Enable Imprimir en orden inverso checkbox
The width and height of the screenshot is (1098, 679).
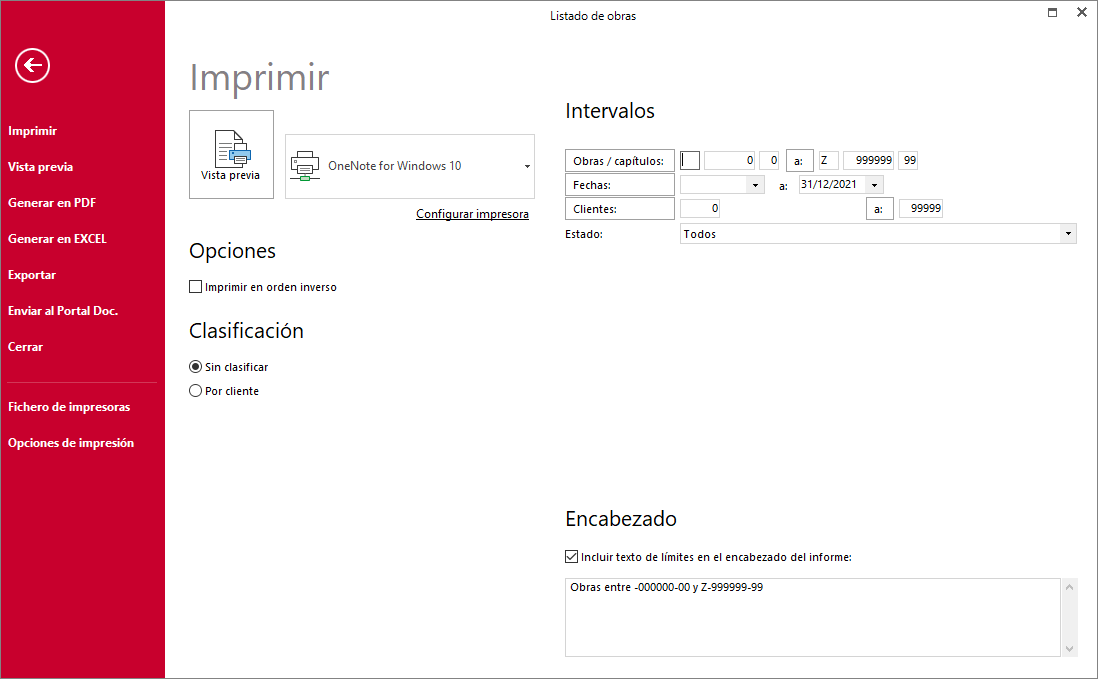point(195,287)
